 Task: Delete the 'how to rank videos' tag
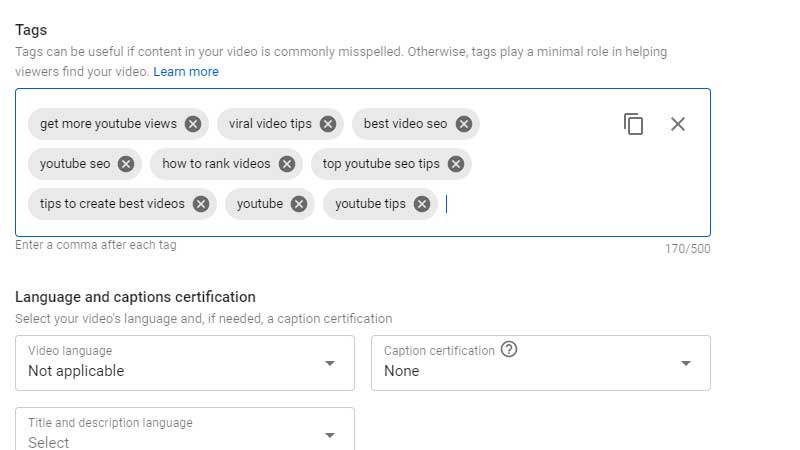pyautogui.click(x=287, y=164)
